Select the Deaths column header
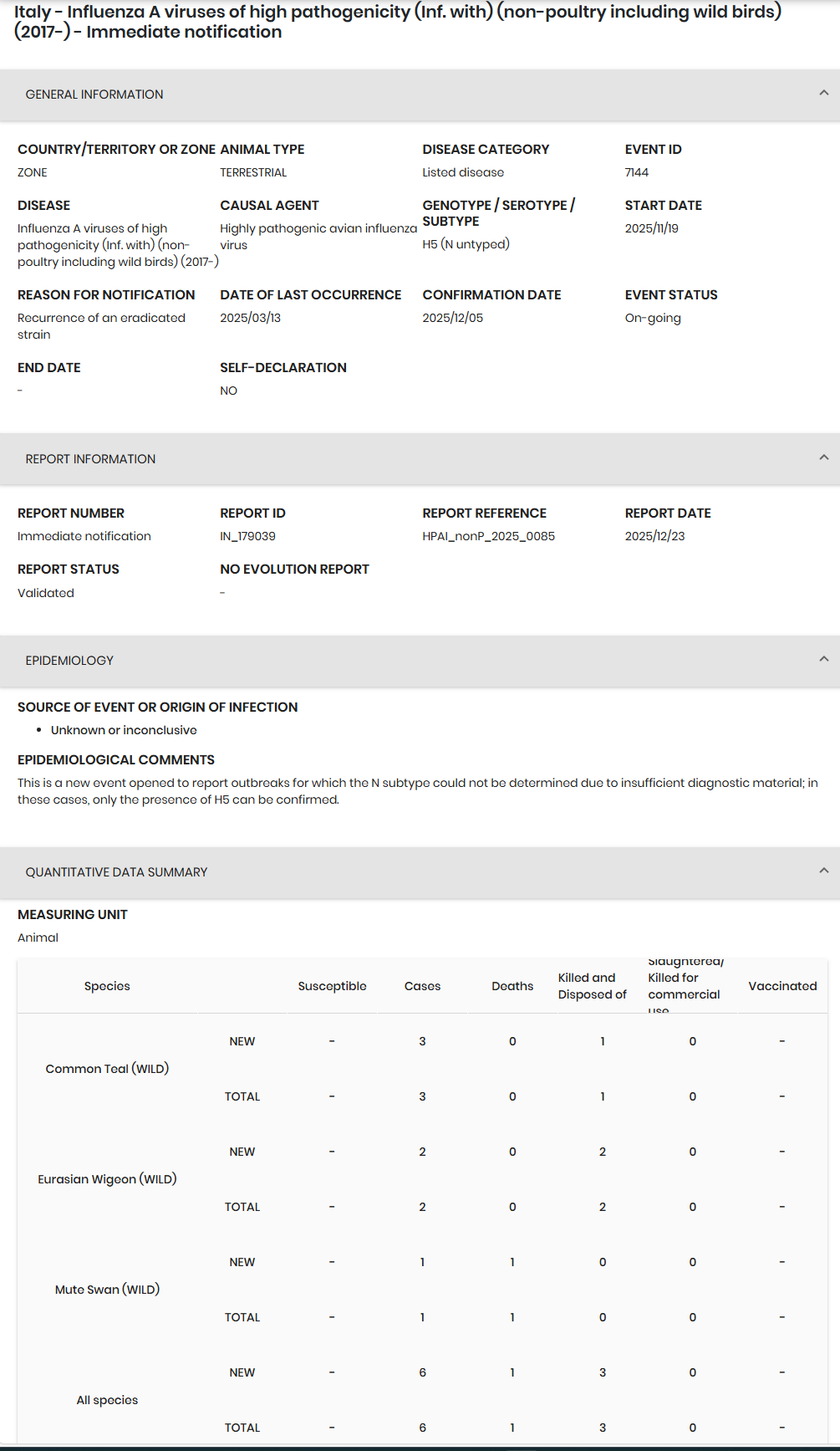840x1451 pixels. 512,986
